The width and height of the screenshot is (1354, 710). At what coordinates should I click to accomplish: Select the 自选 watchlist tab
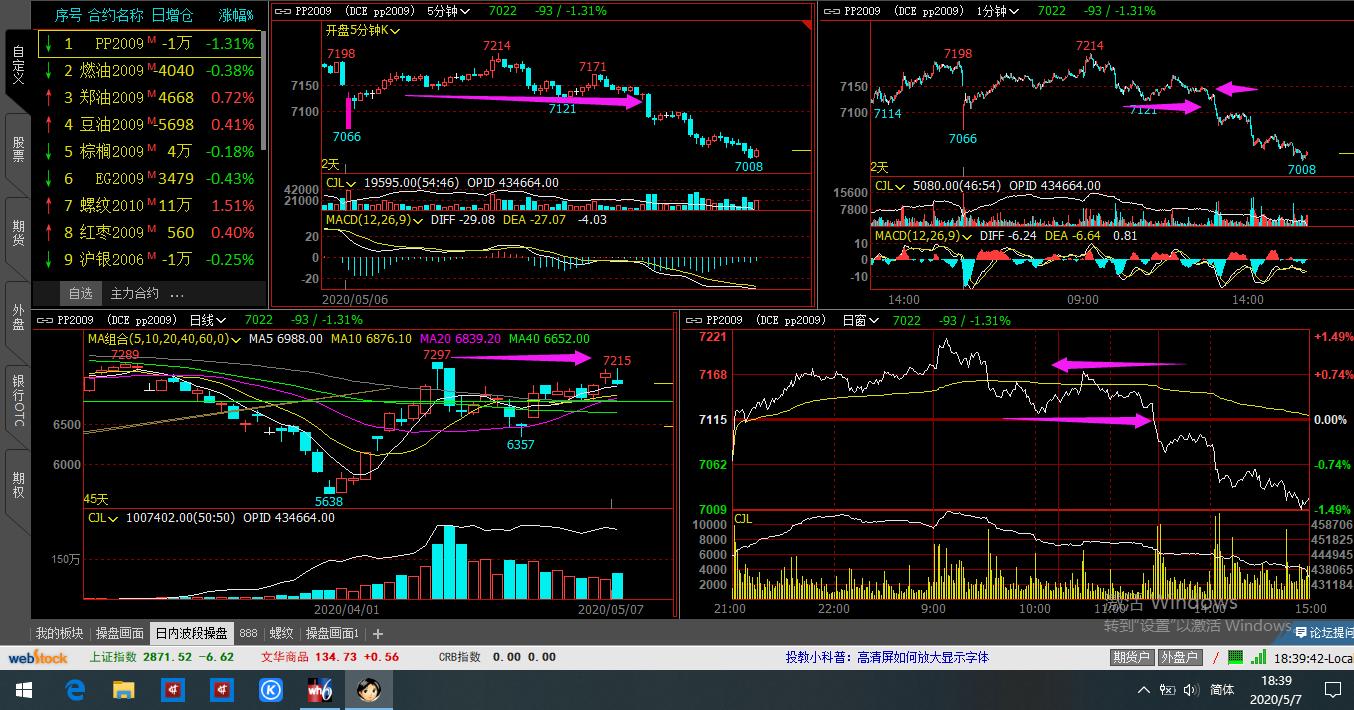(x=80, y=294)
